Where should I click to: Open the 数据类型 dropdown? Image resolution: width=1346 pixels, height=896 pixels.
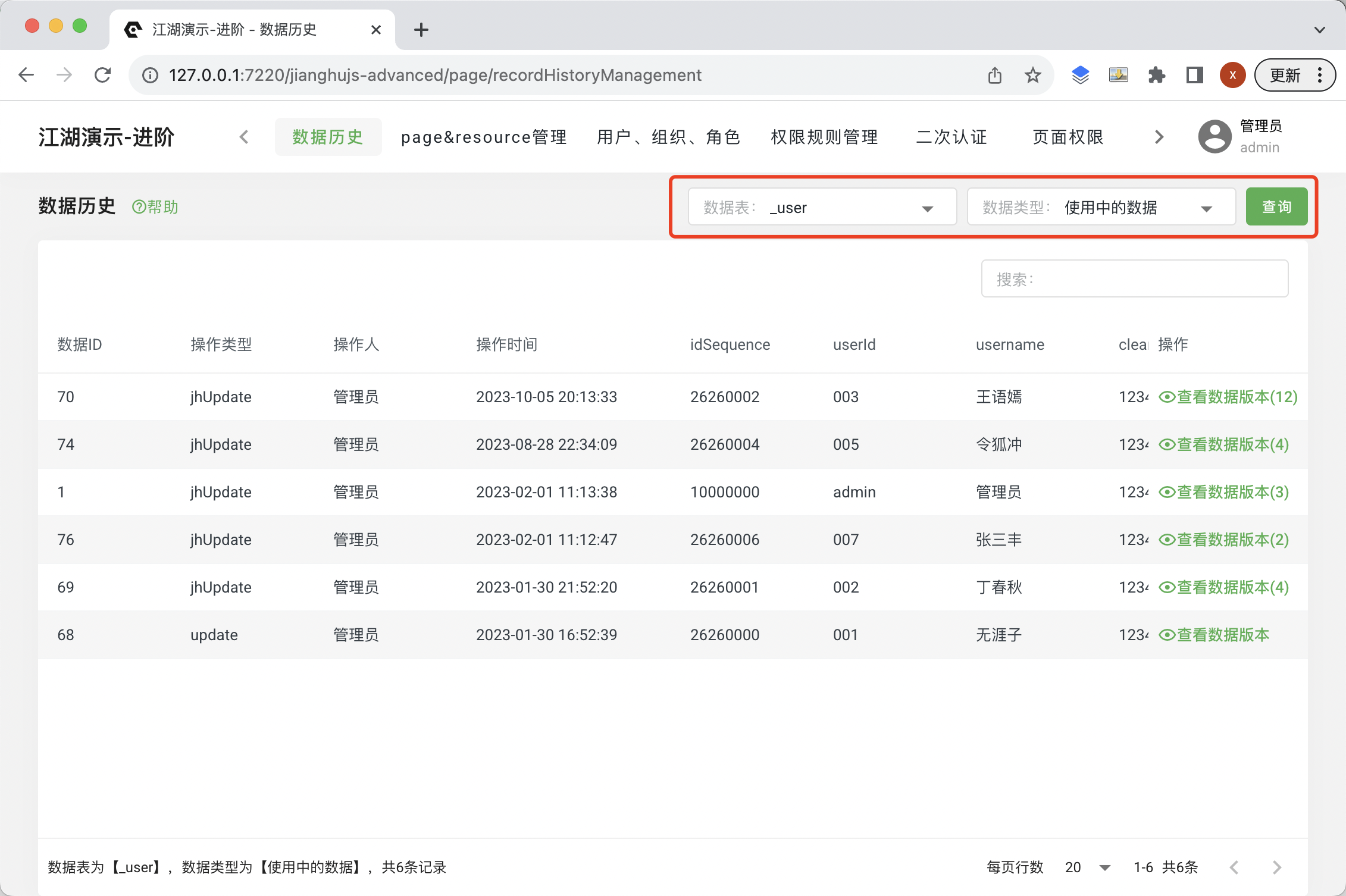coord(1101,207)
